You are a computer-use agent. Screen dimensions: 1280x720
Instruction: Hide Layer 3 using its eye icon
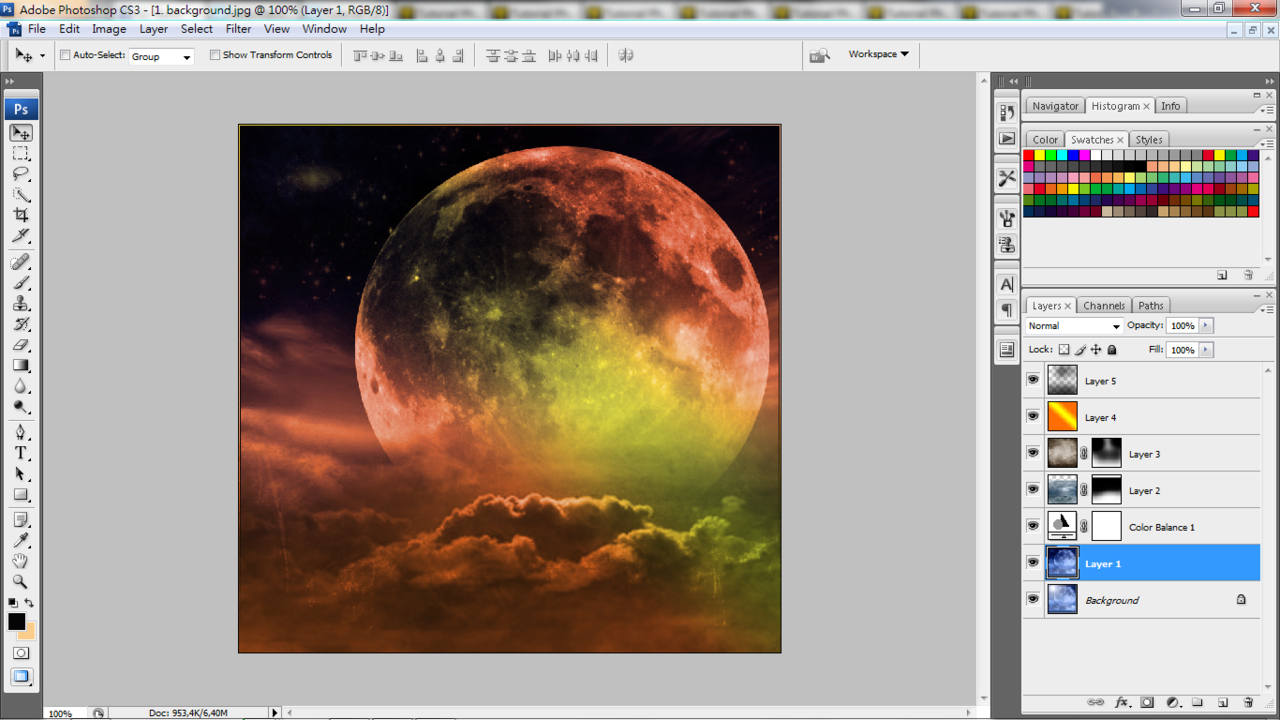1033,453
